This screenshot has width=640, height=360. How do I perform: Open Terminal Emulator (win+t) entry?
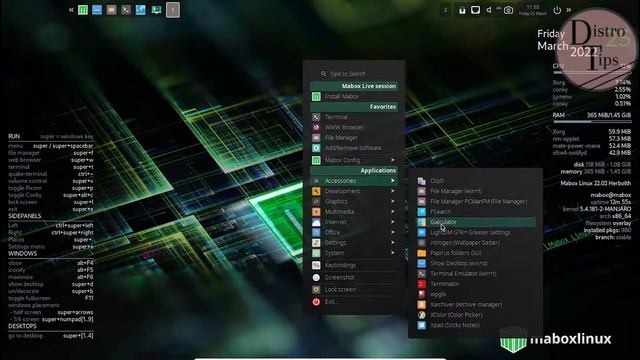tap(476, 273)
